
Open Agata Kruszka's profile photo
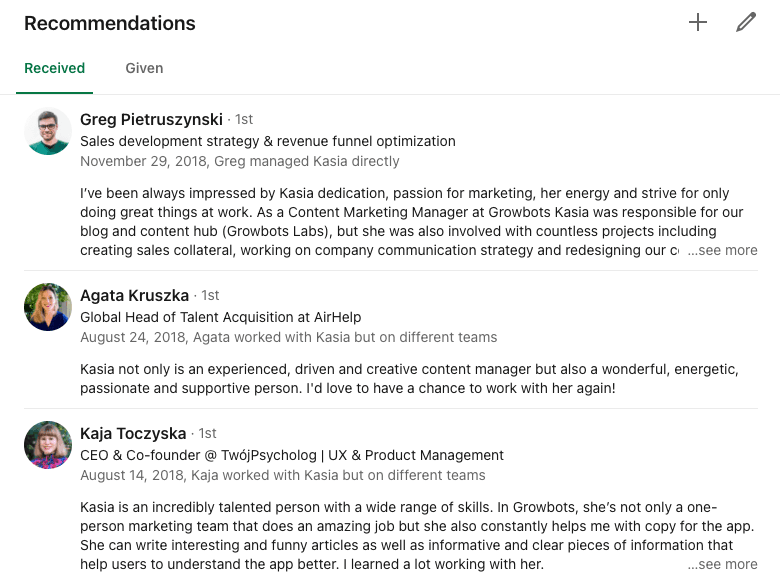[48, 307]
